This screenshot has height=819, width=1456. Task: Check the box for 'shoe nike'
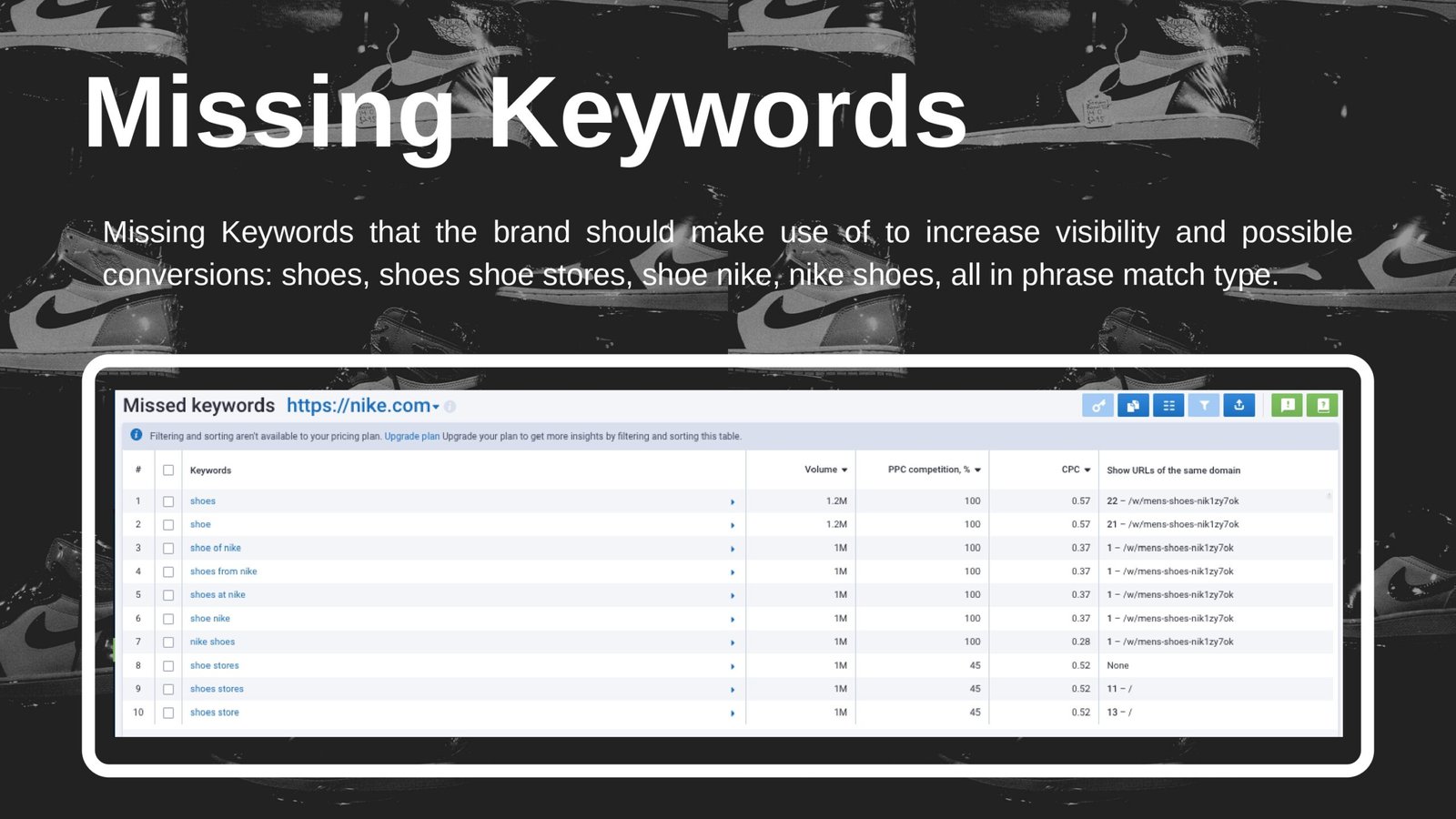(x=168, y=619)
